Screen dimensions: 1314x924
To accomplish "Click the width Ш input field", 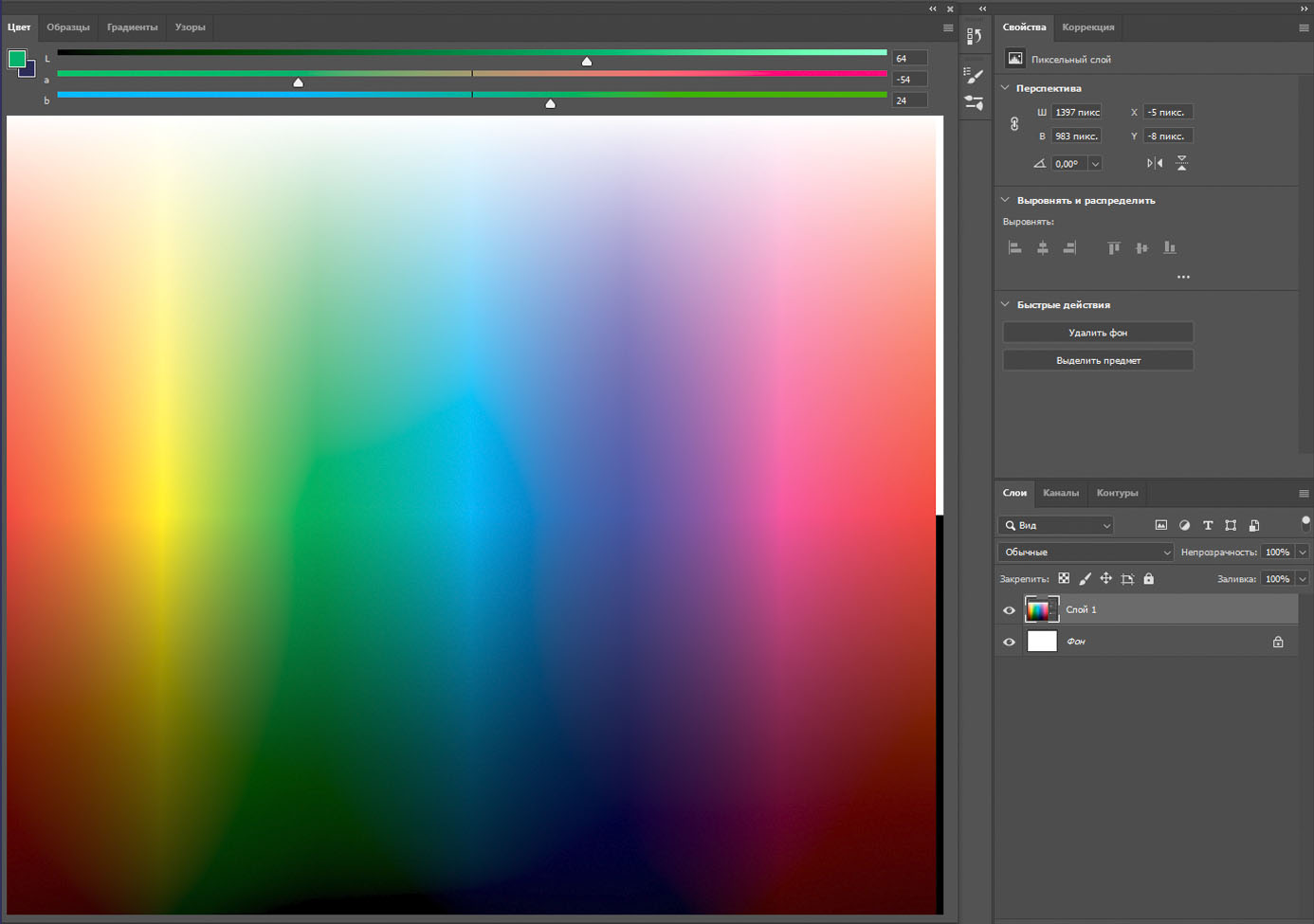I will click(1077, 112).
